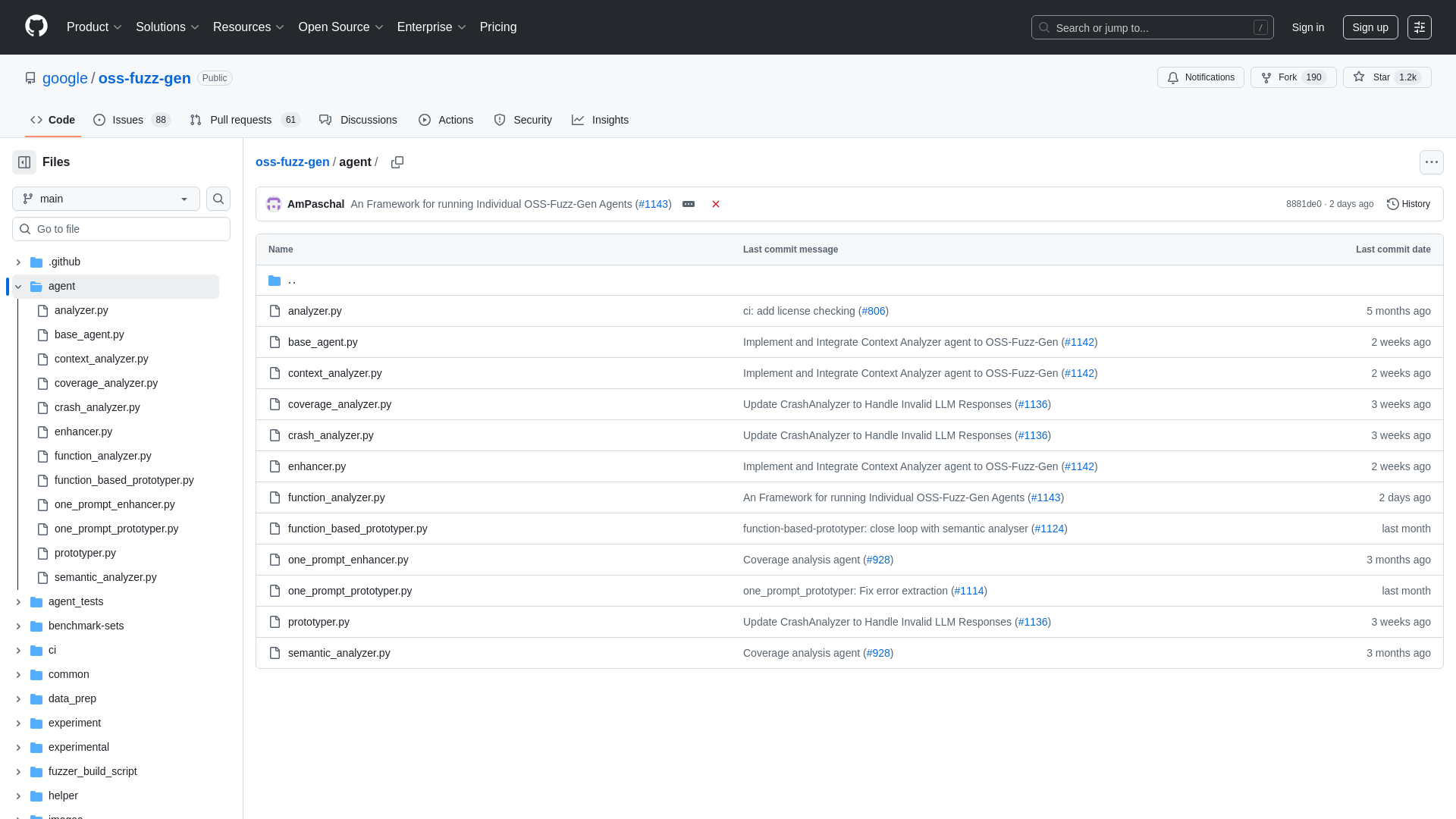Click the AmPaschal avatar
1456x819 pixels.
point(274,204)
